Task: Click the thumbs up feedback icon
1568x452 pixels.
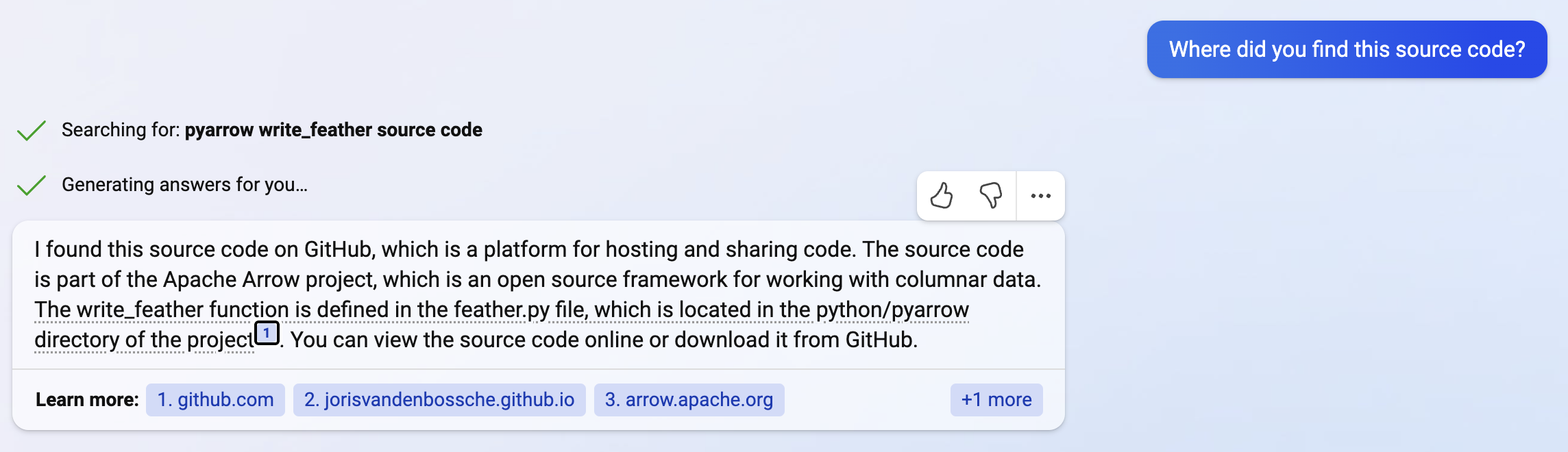Action: tap(942, 196)
